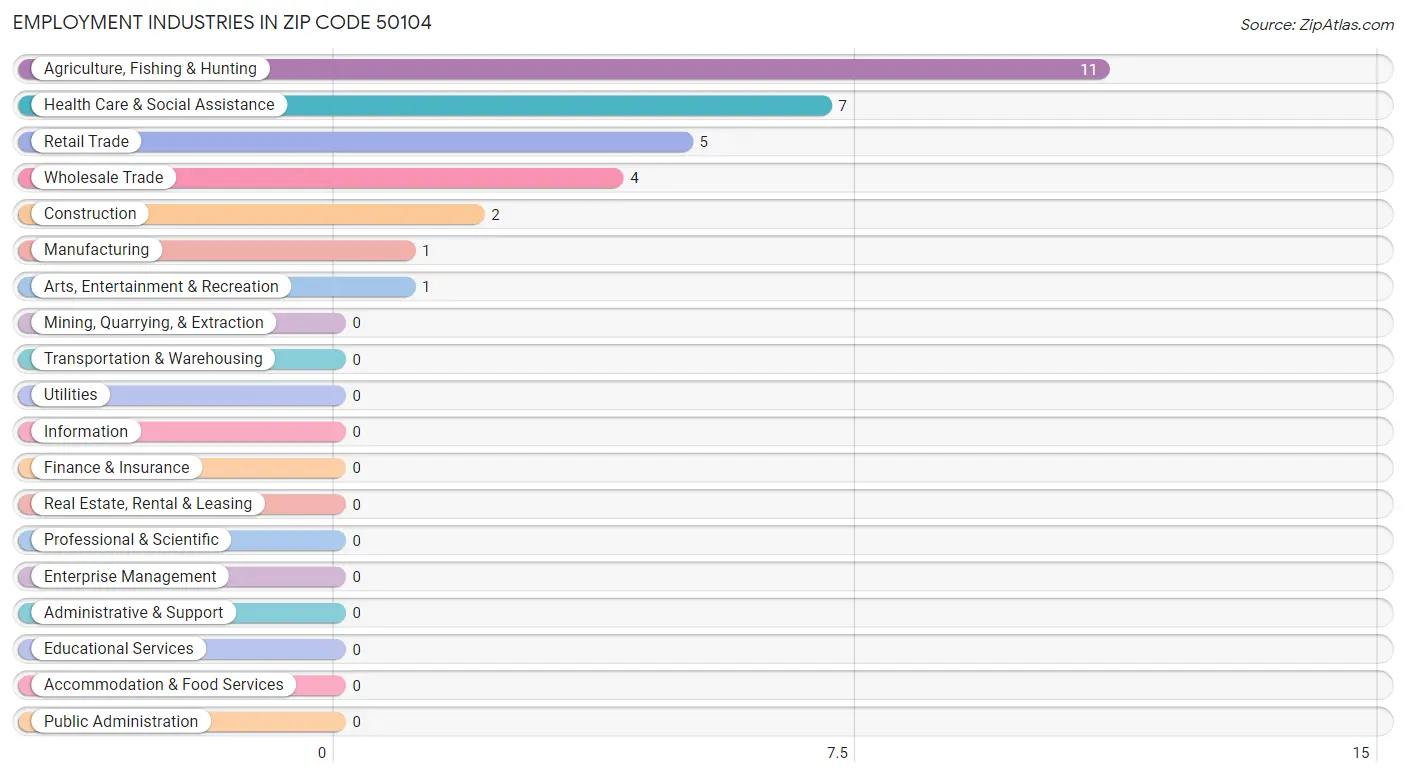Select the Finance & Insurance label
Screen dimensions: 1406x776
coord(116,468)
